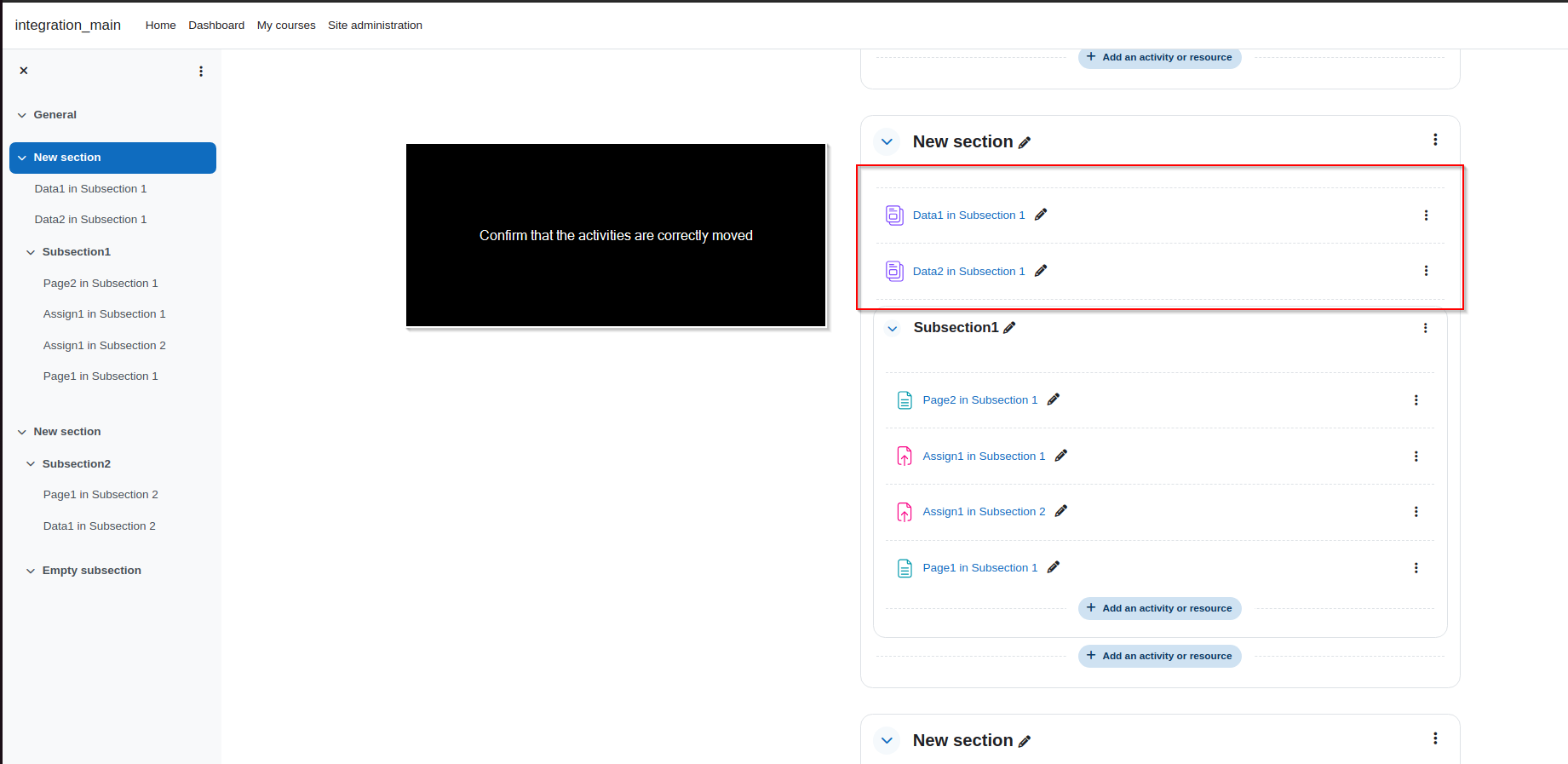Edit Data2 in Subsection 1 name pencil
This screenshot has height=764, width=1568.
coord(1041,271)
